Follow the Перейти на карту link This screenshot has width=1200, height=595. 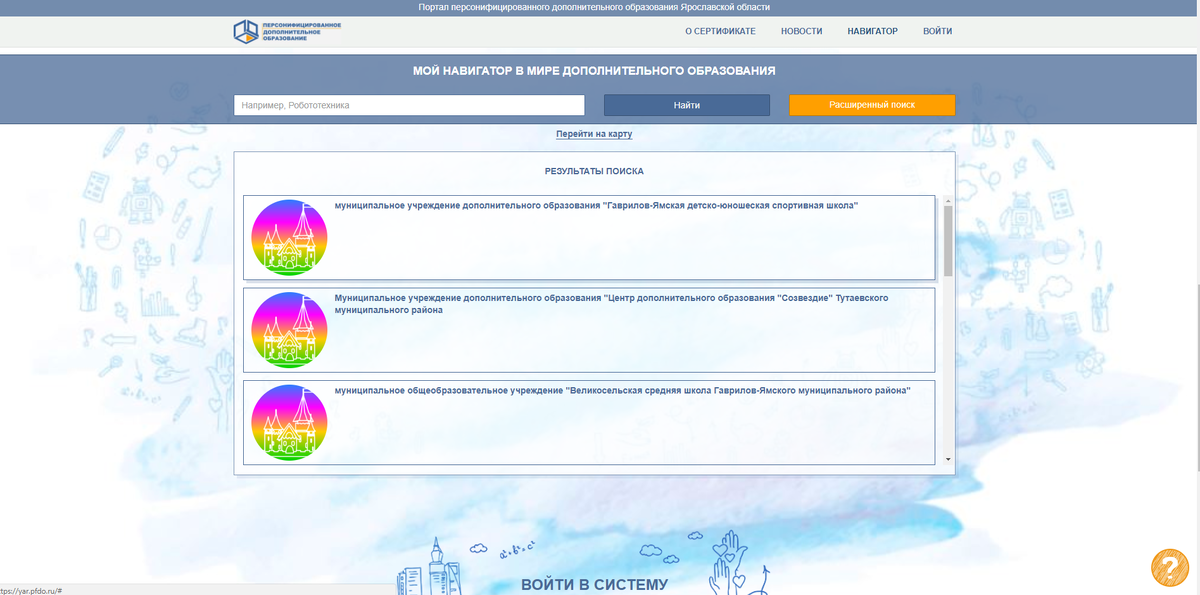[594, 134]
